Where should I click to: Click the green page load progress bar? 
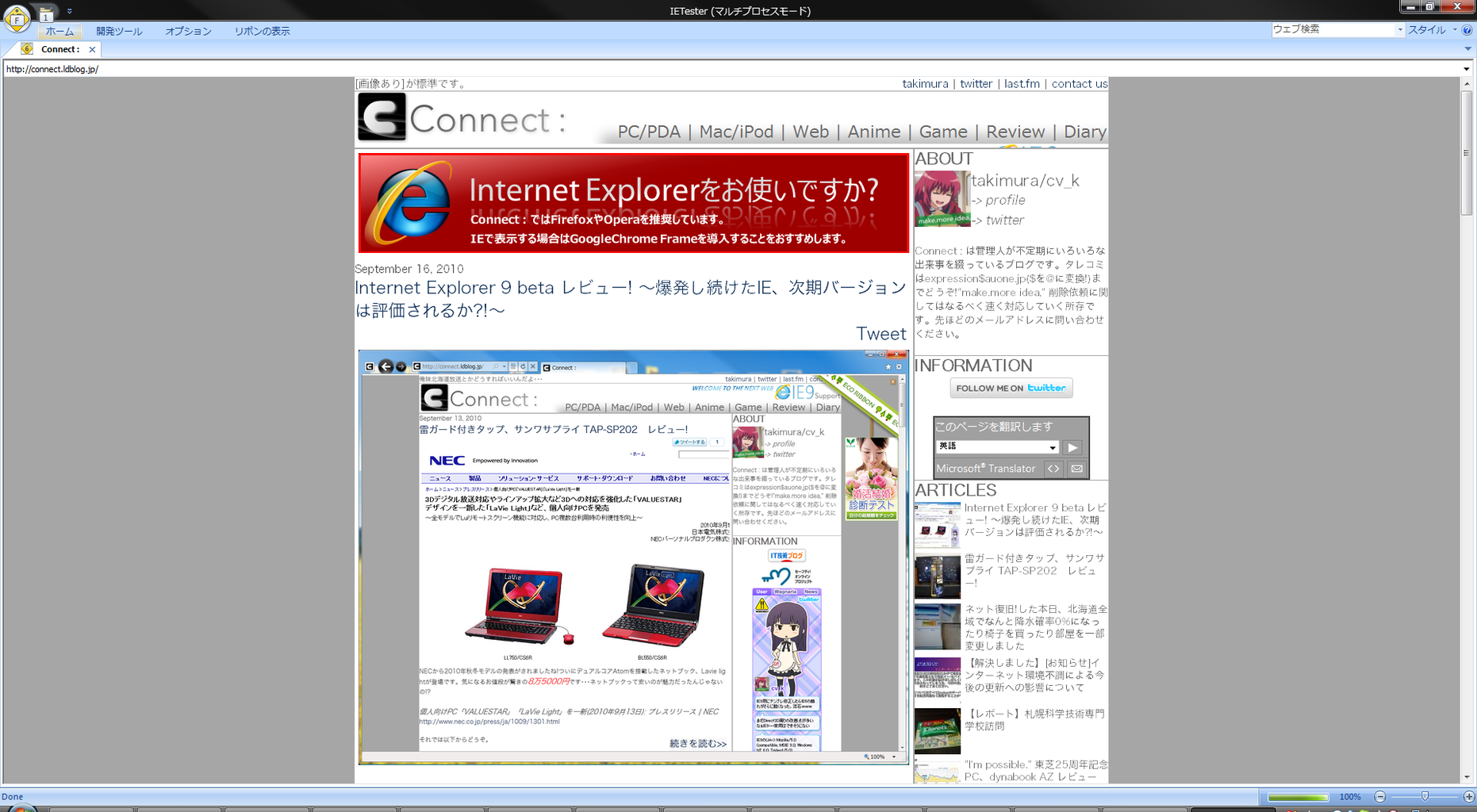tap(1298, 797)
